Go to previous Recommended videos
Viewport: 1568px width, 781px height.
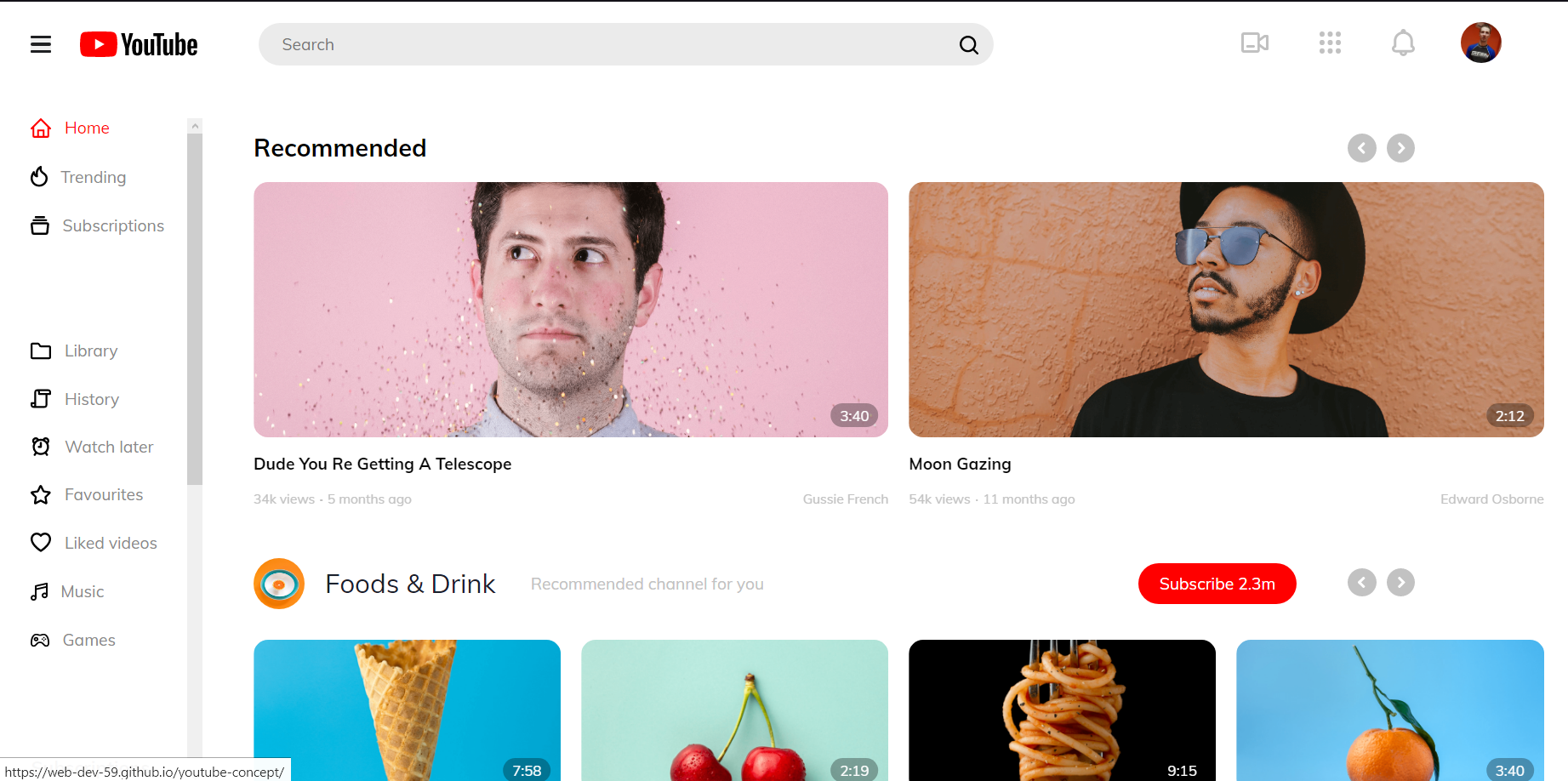tap(1362, 148)
